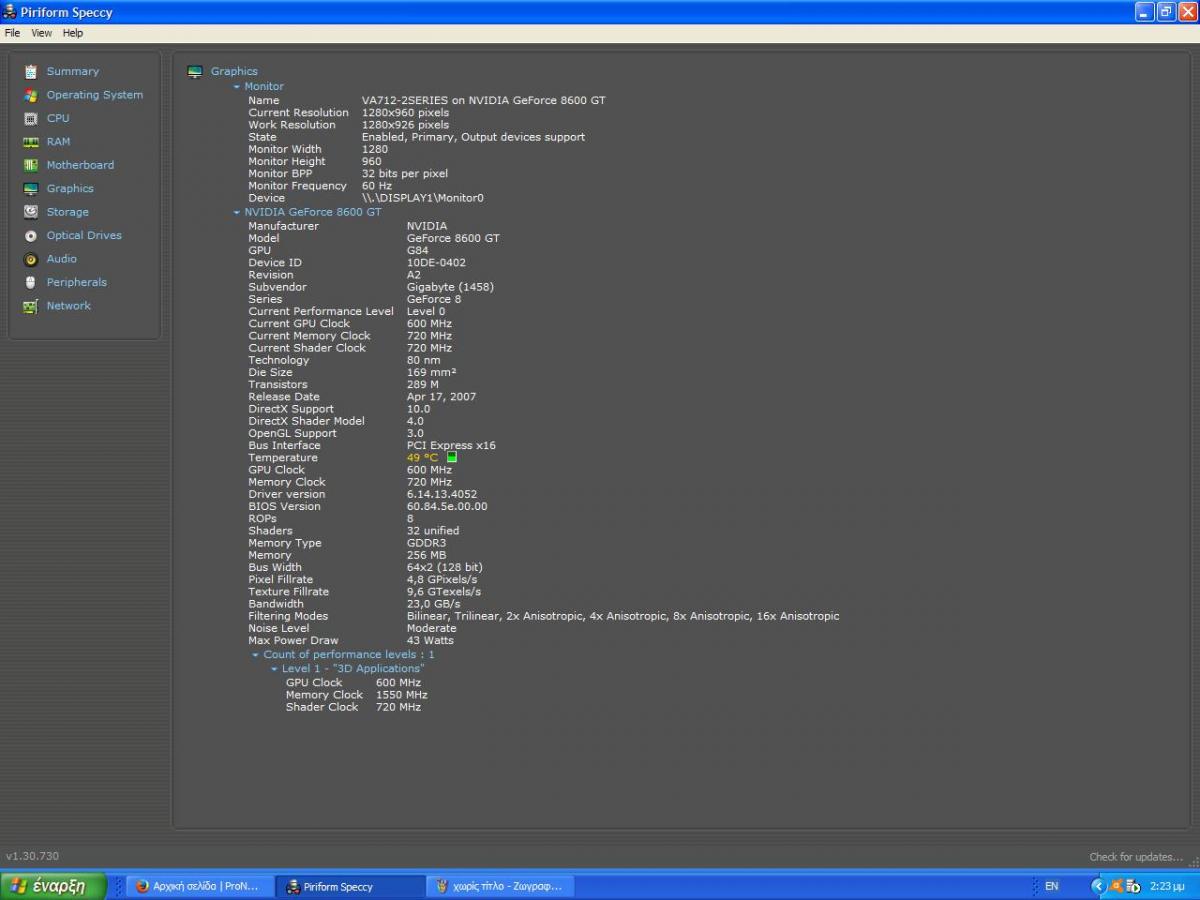Collapse the Monitor section
Viewport: 1200px width, 900px height.
click(x=237, y=87)
